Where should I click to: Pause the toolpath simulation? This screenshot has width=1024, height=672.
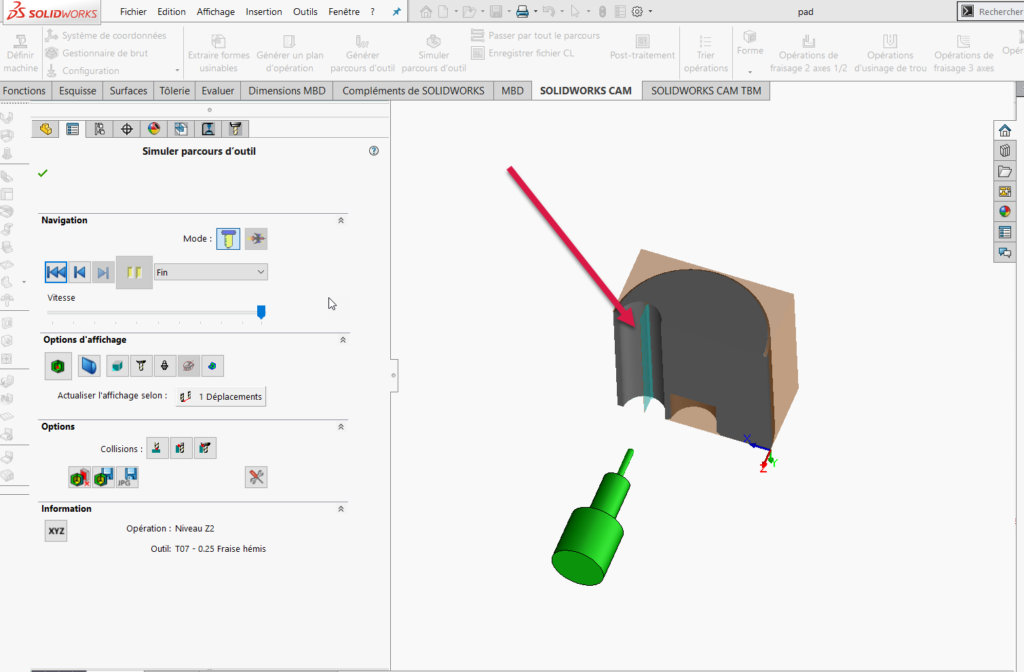tap(134, 272)
